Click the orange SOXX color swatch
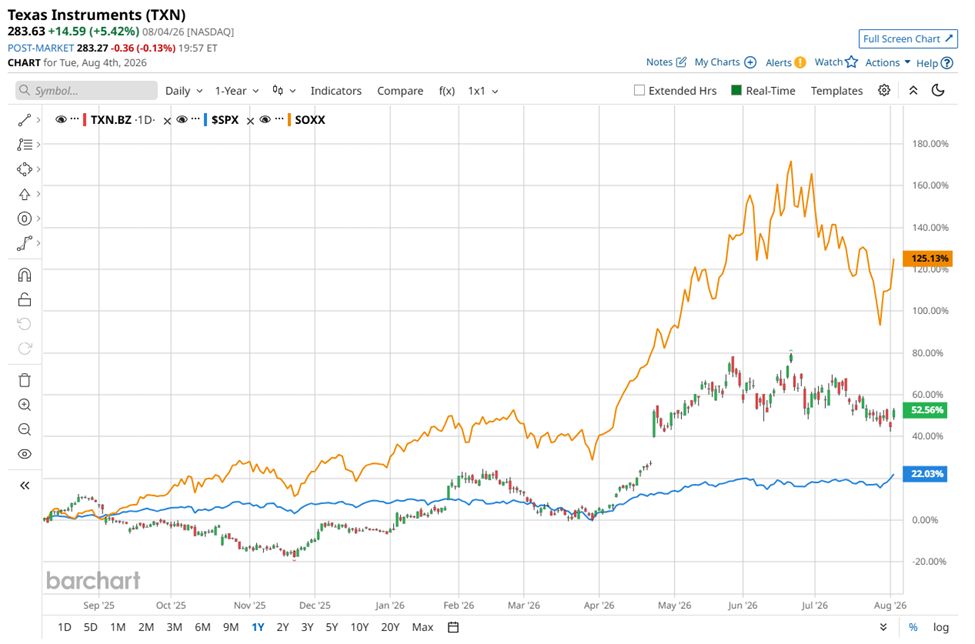The width and height of the screenshot is (975, 644). [x=289, y=119]
